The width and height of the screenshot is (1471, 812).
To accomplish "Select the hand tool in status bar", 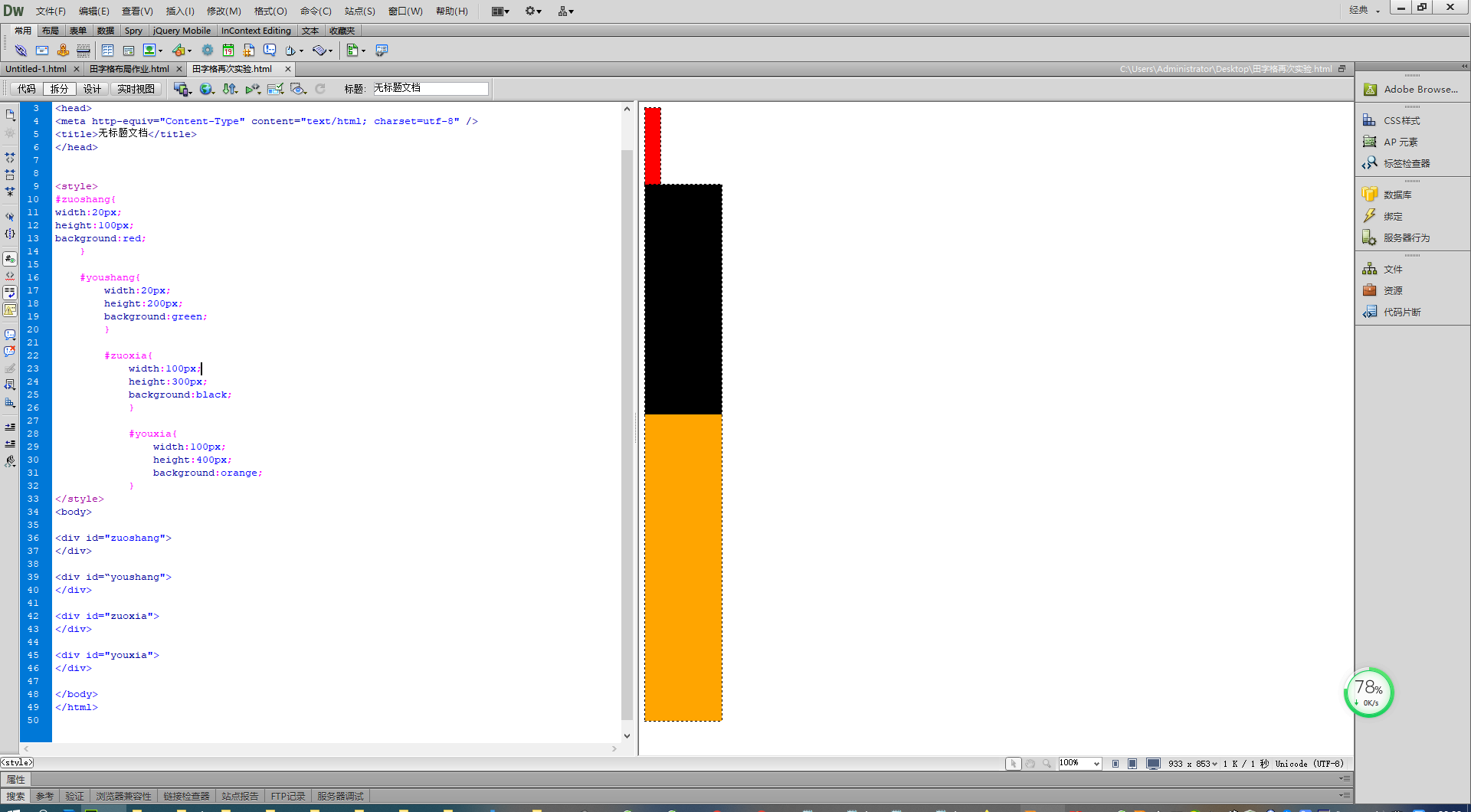I will click(x=1030, y=764).
